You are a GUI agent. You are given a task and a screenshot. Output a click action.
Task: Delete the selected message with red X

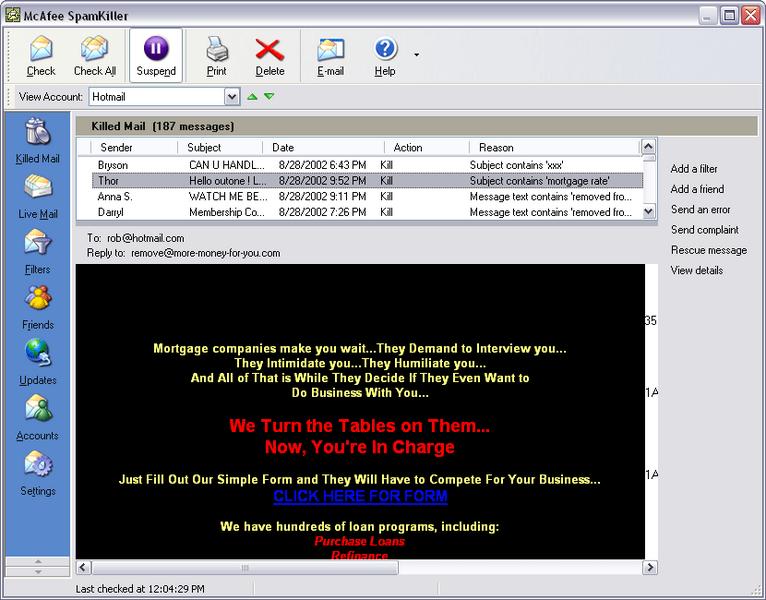tap(270, 56)
